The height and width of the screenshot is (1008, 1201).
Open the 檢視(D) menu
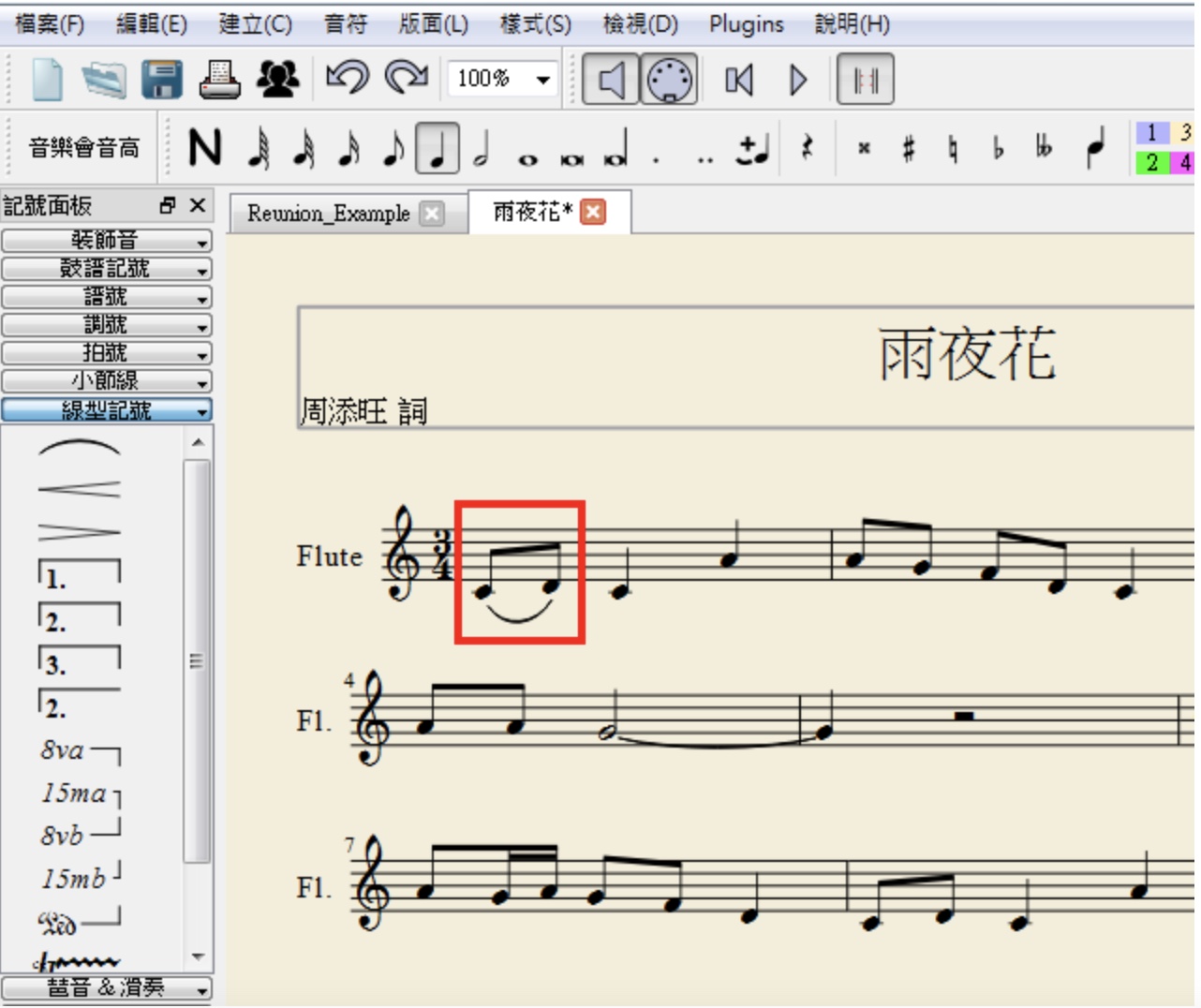point(640,23)
